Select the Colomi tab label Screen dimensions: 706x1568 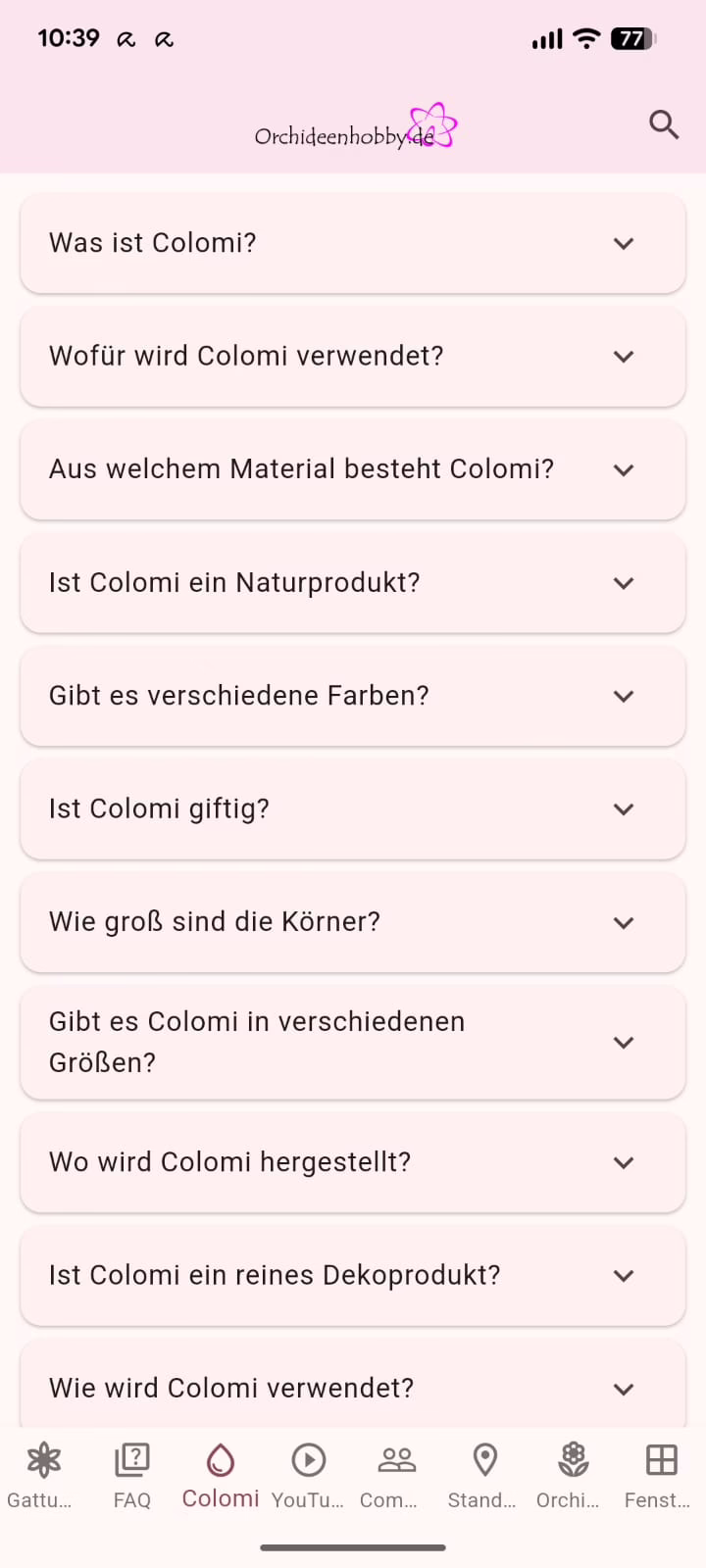[221, 1498]
